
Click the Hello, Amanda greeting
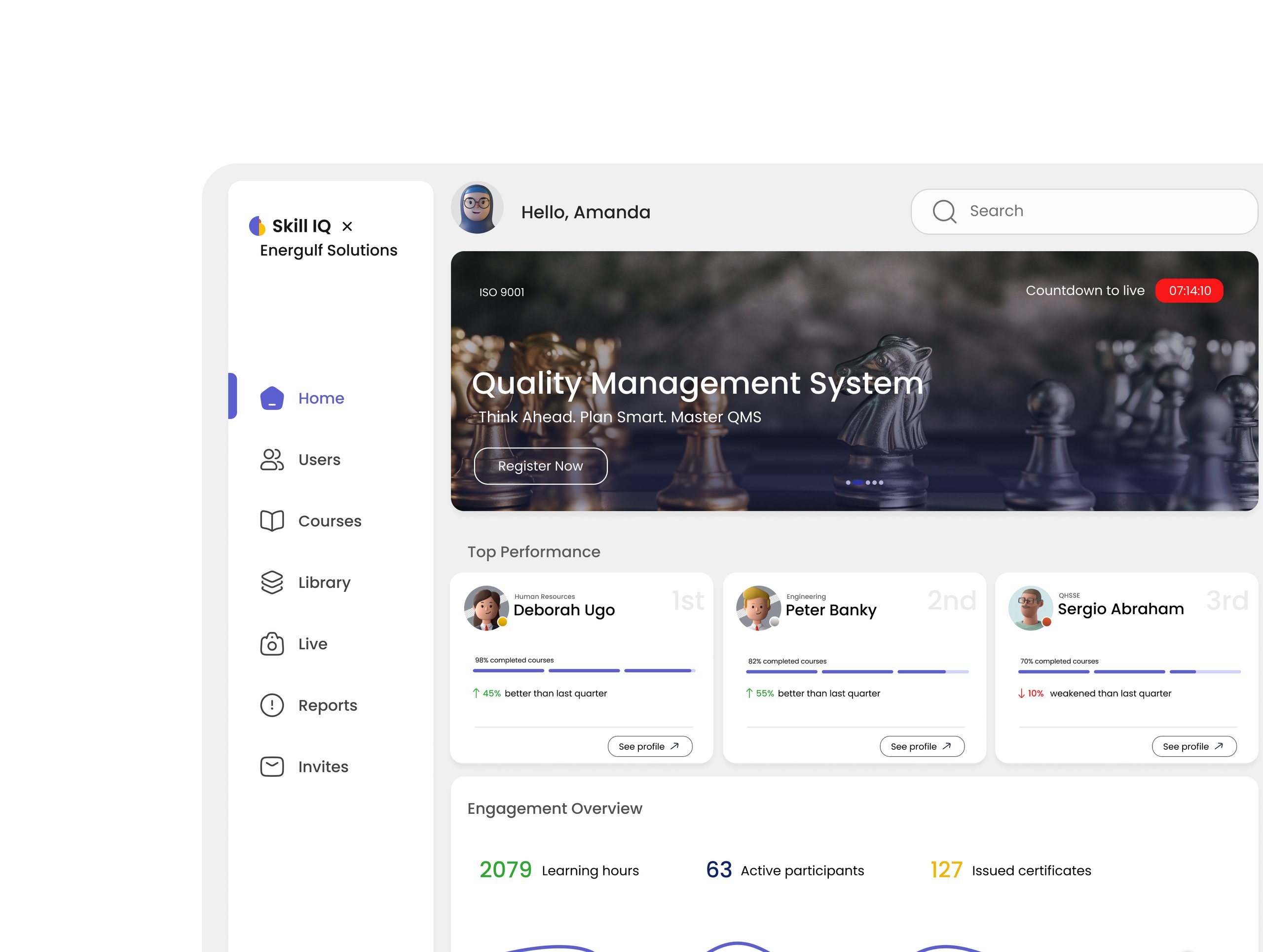[586, 212]
